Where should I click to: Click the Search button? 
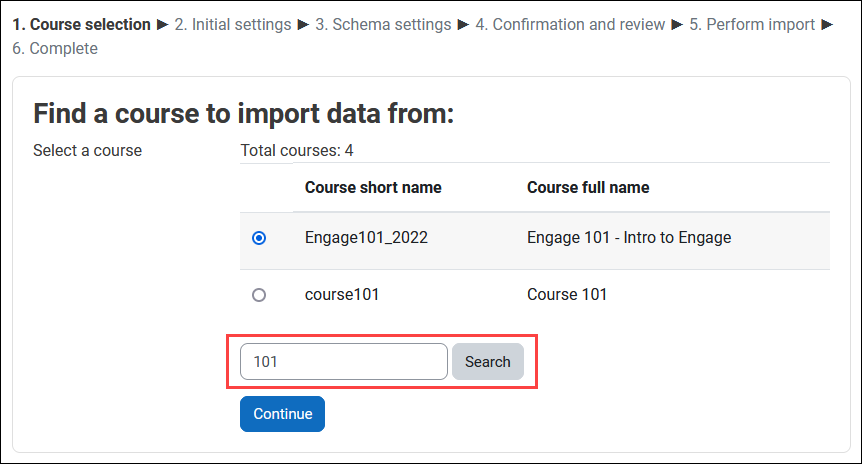pyautogui.click(x=488, y=362)
